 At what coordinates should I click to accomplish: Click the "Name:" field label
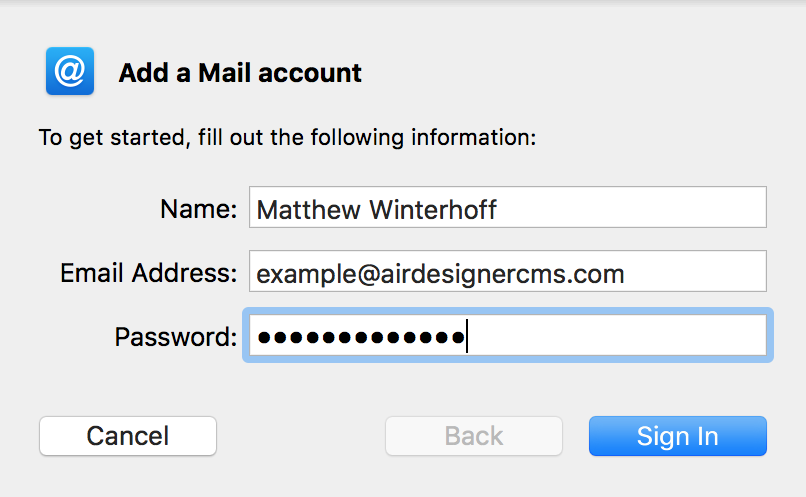pos(198,209)
